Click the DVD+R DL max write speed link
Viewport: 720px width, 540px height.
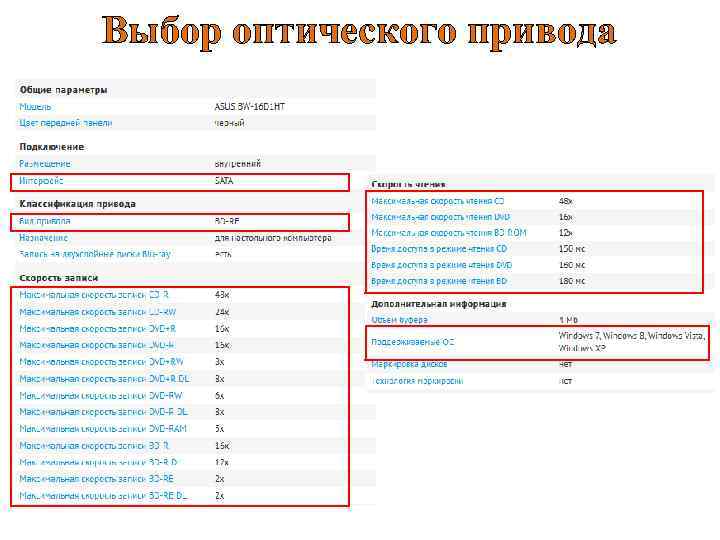pos(104,379)
